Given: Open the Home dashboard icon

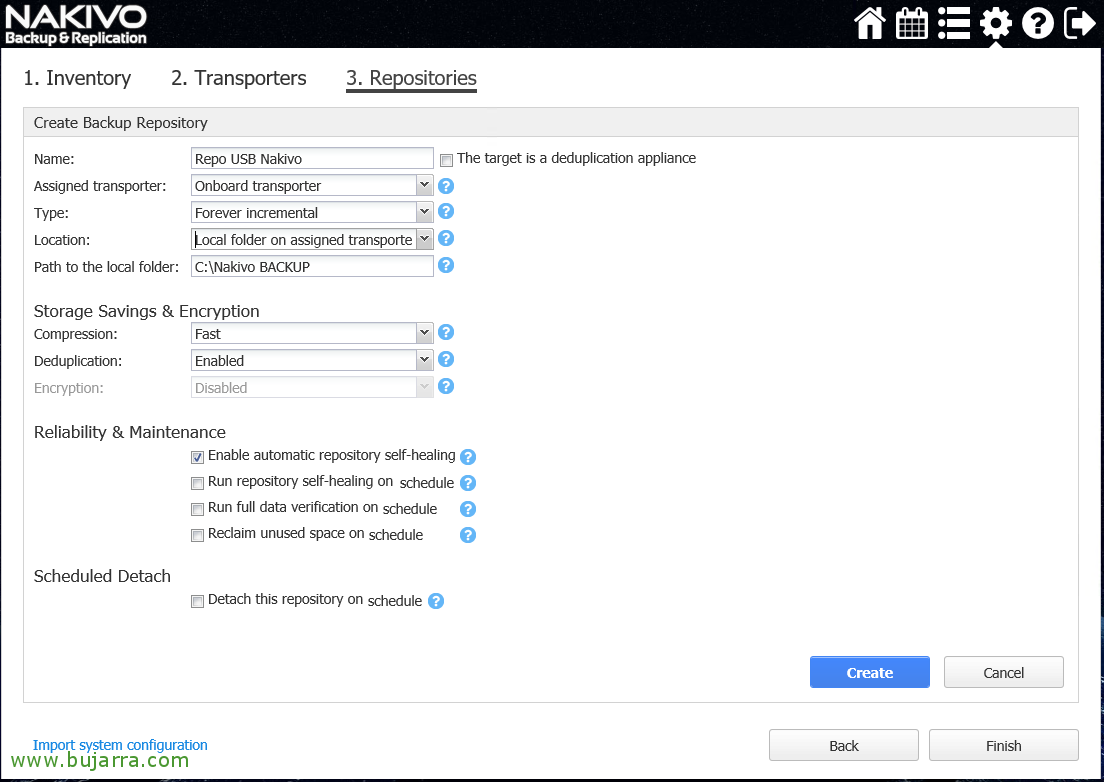Looking at the screenshot, I should [870, 23].
